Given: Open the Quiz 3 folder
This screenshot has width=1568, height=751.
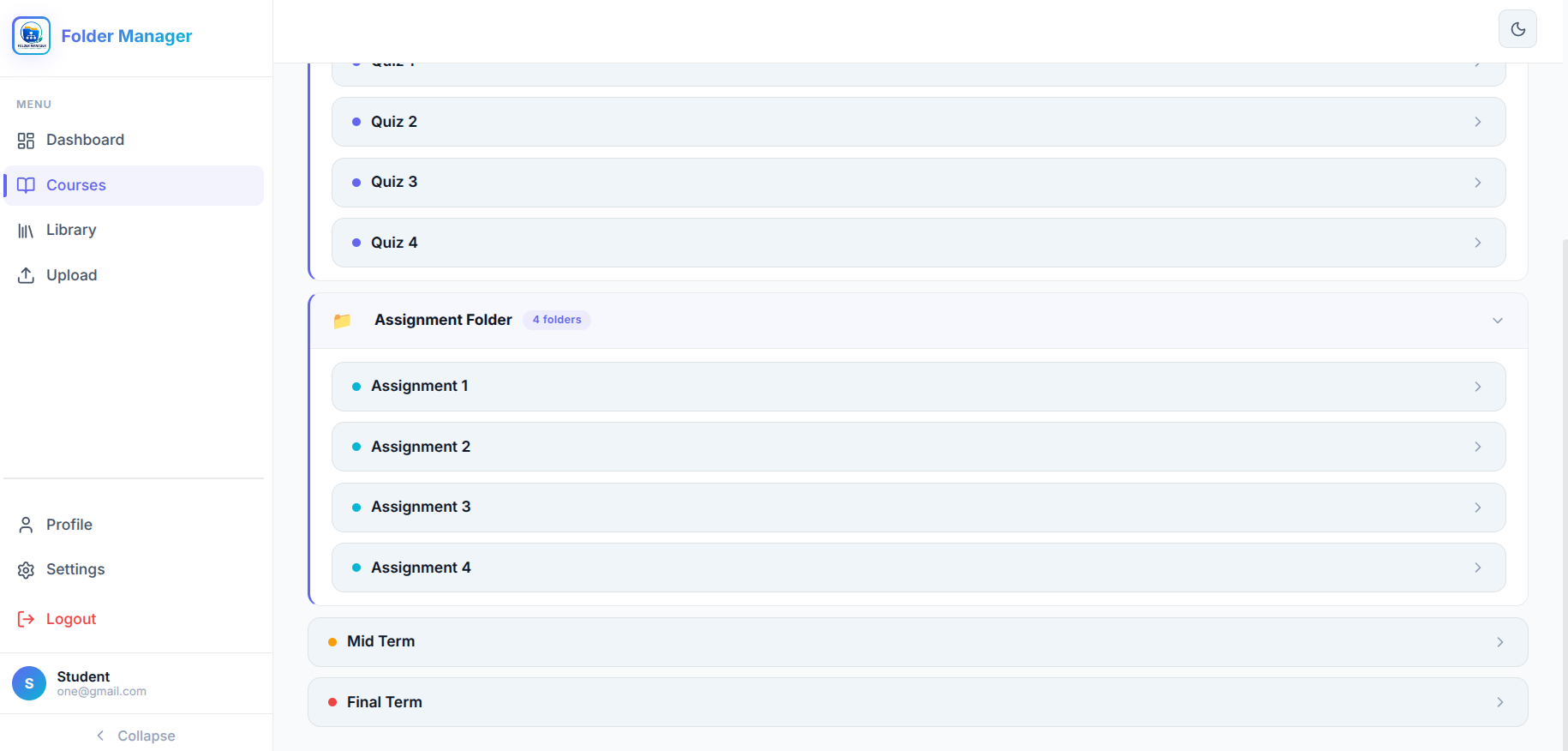Looking at the screenshot, I should pyautogui.click(x=919, y=183).
